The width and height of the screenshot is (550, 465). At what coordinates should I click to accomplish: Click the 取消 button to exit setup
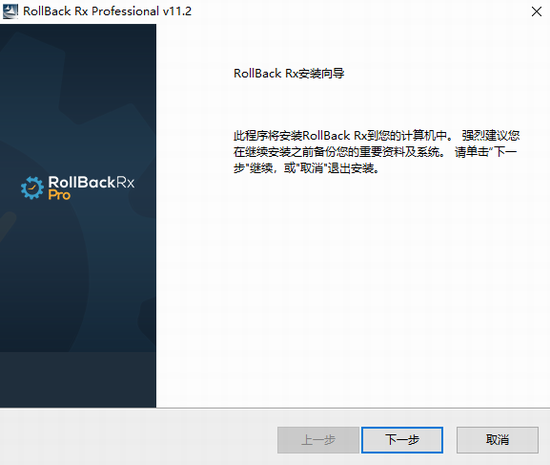point(497,440)
